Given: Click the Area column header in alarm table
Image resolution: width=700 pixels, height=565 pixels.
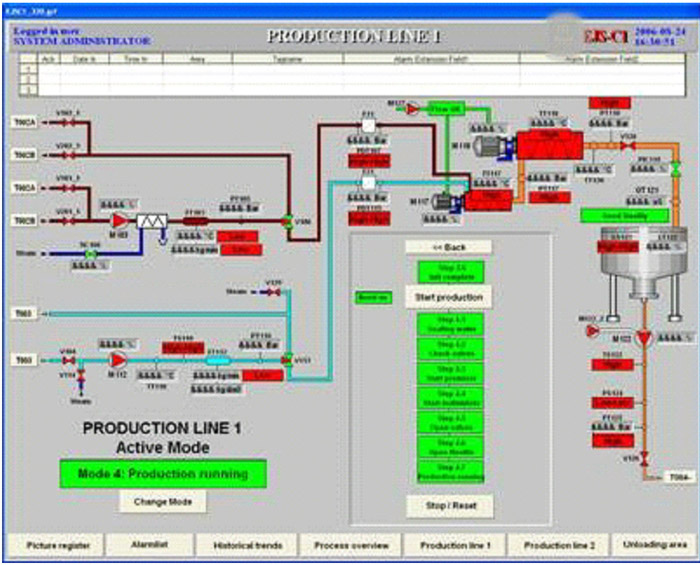Looking at the screenshot, I should [x=197, y=59].
